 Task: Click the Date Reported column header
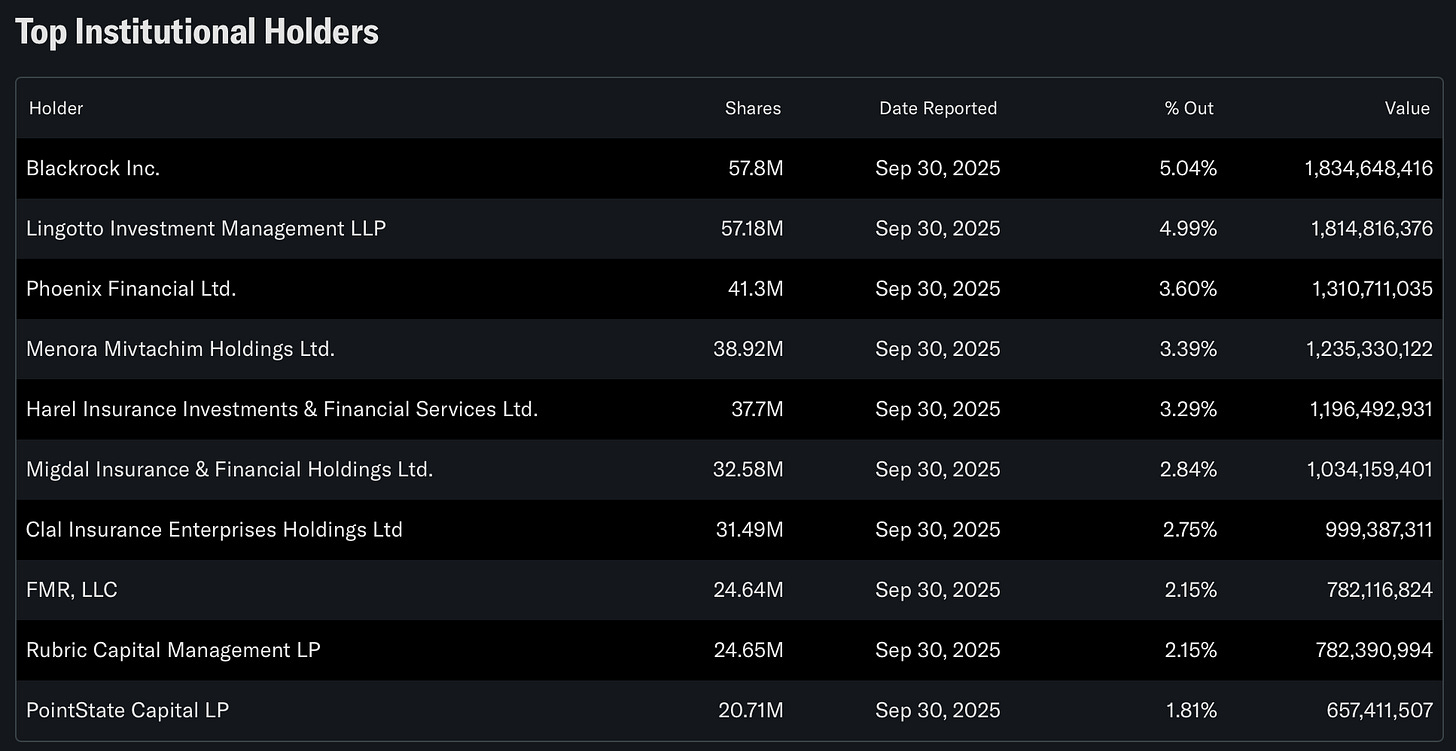[x=938, y=108]
